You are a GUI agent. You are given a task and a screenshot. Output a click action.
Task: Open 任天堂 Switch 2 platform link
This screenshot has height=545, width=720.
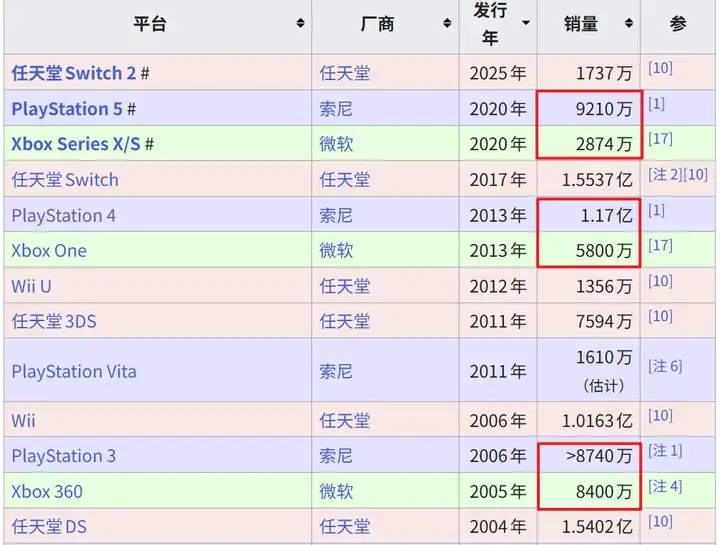point(74,73)
